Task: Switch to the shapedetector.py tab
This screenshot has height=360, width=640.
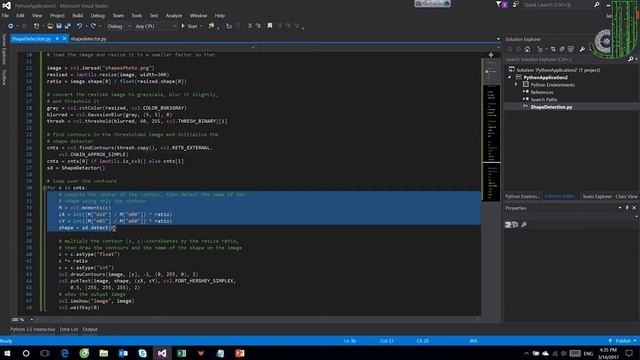Action: click(x=88, y=39)
